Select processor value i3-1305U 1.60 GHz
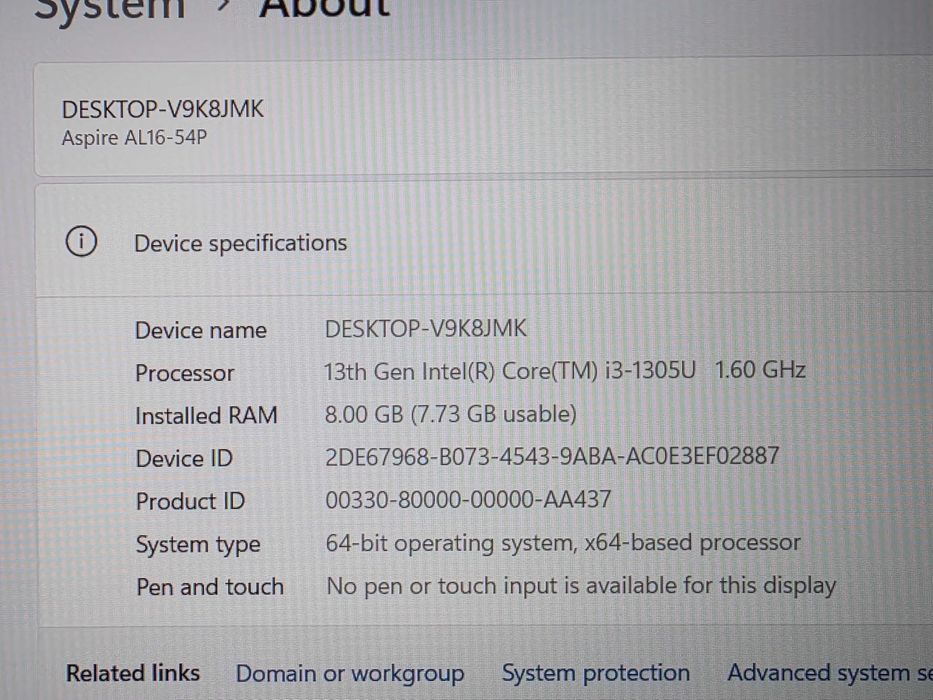 pyautogui.click(x=565, y=370)
